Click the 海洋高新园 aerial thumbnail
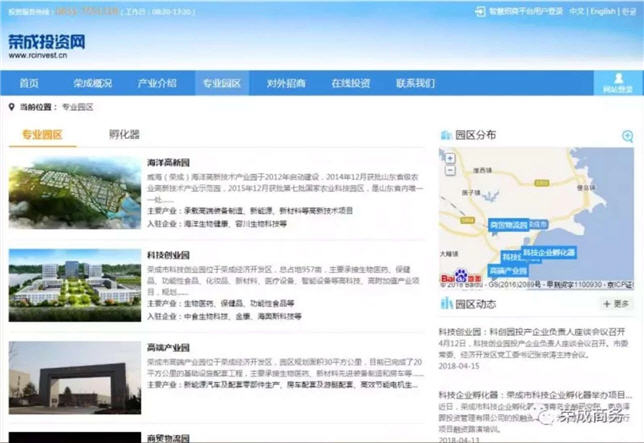The width and height of the screenshot is (644, 443). 75,193
